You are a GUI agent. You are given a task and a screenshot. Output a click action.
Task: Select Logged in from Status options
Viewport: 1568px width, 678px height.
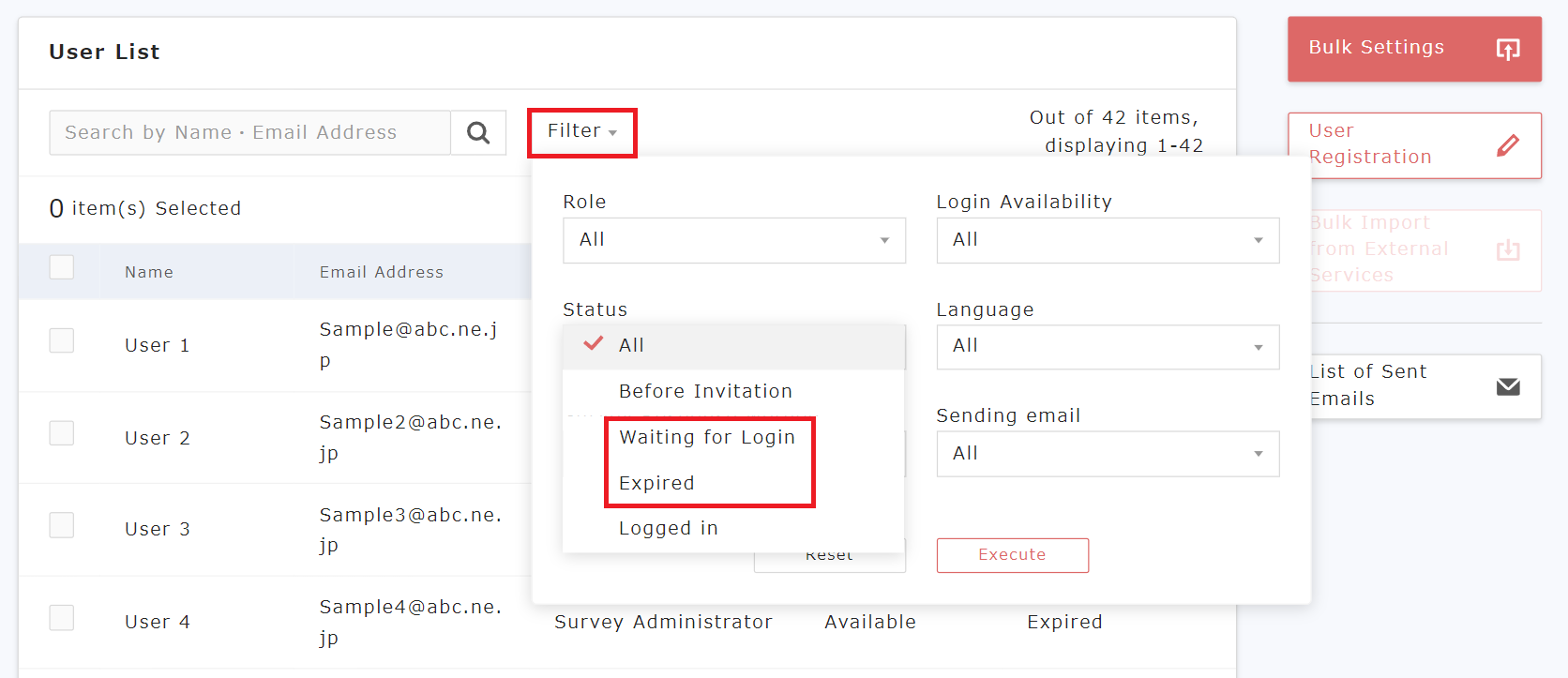pos(668,528)
